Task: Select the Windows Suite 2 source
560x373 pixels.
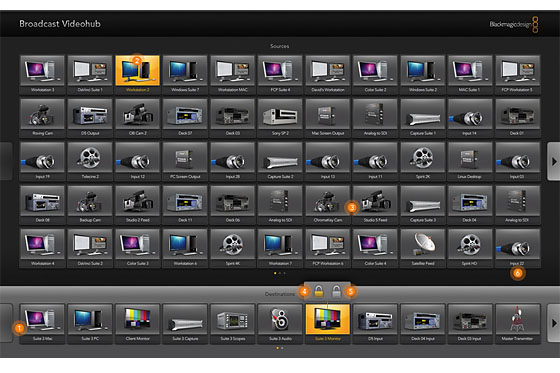Action: click(x=422, y=74)
